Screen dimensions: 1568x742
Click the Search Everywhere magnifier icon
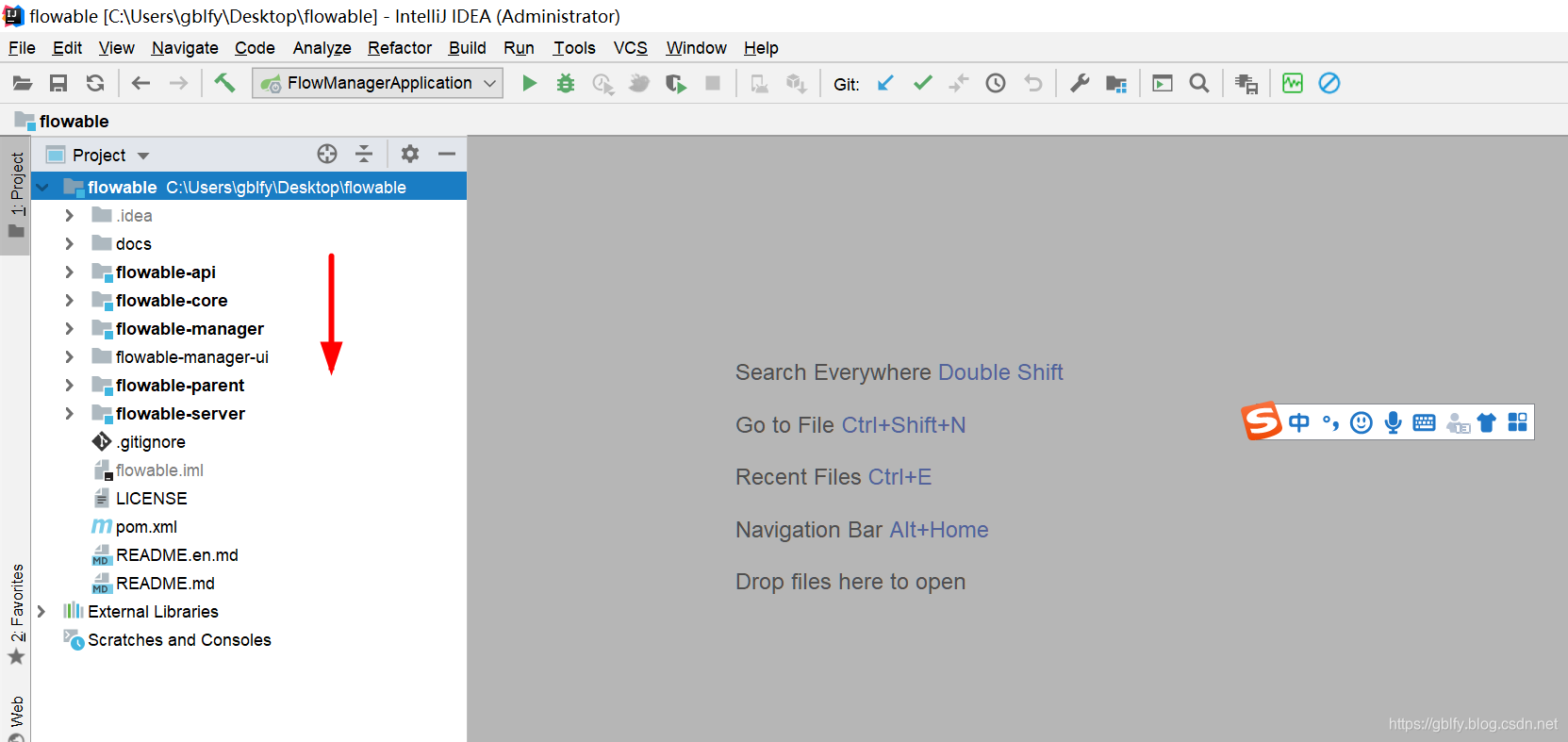(1199, 84)
